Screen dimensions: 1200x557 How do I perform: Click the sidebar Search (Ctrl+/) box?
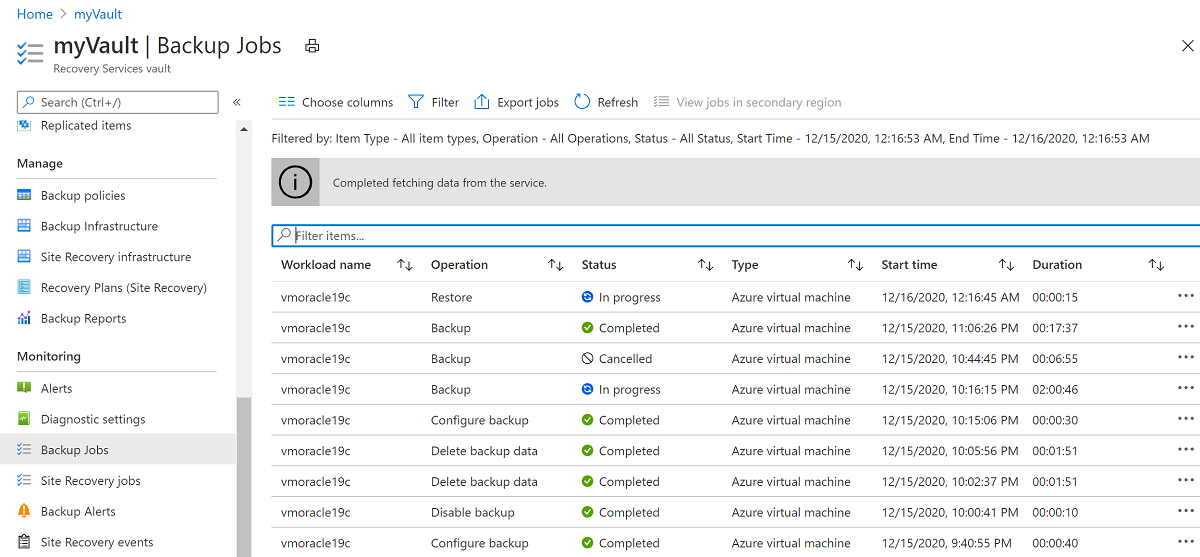point(118,102)
